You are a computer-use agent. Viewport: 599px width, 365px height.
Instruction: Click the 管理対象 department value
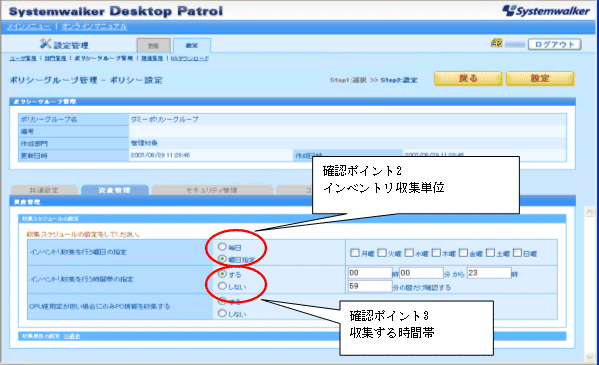pos(144,143)
